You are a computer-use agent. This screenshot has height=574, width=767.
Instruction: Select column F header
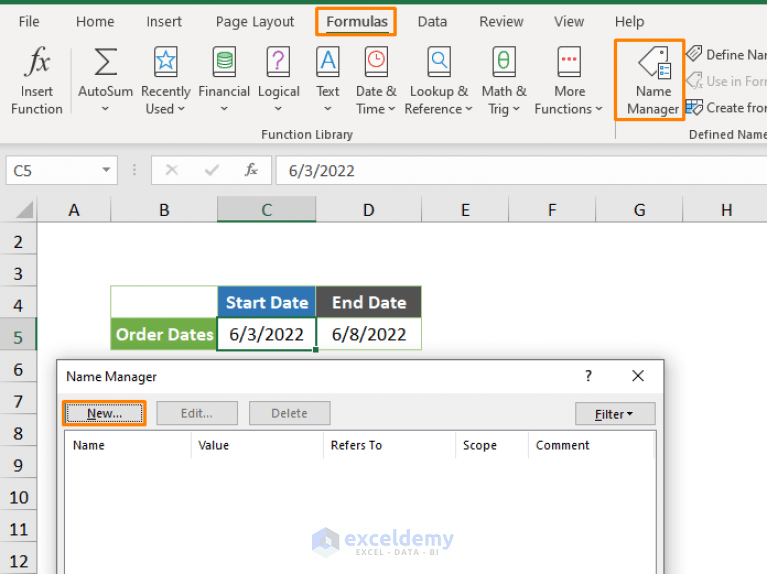click(x=552, y=210)
